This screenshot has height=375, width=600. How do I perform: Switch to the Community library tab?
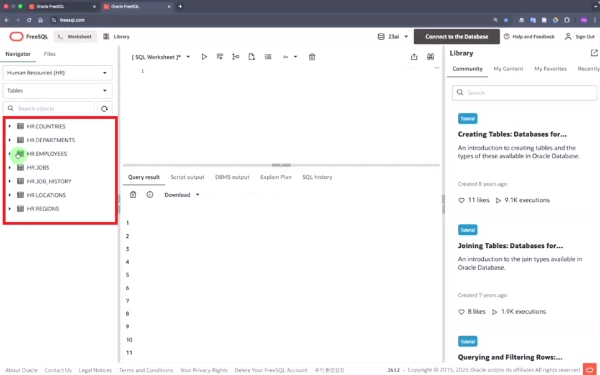(x=467, y=69)
